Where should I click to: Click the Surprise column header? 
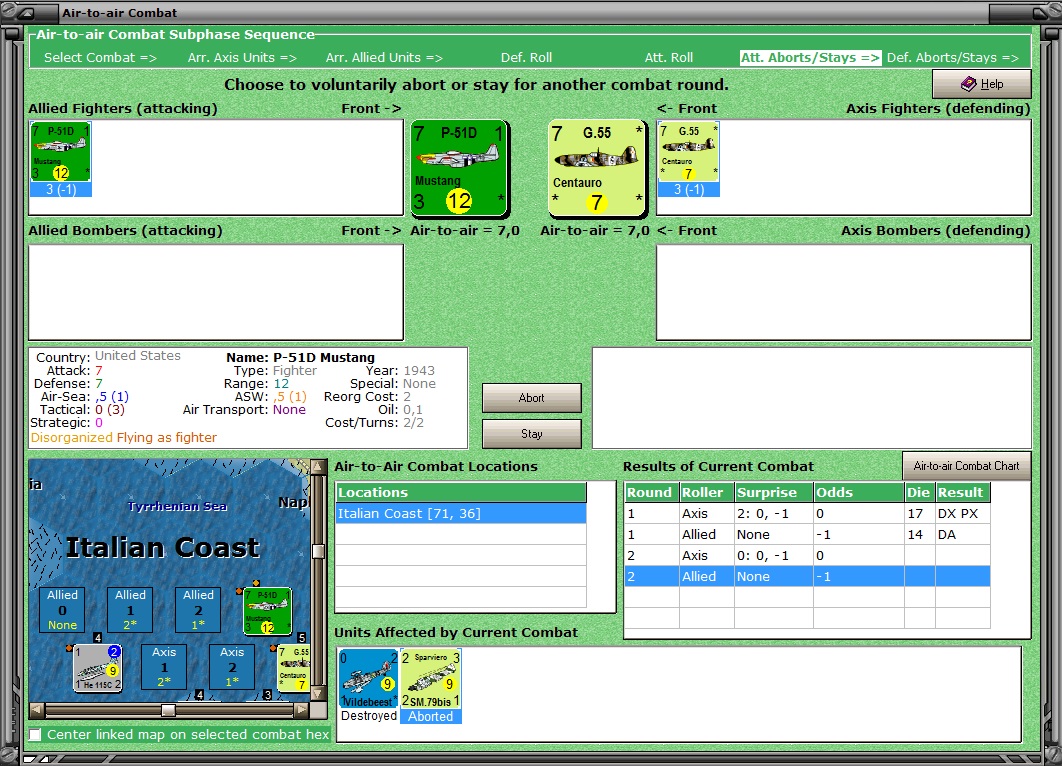(773, 492)
